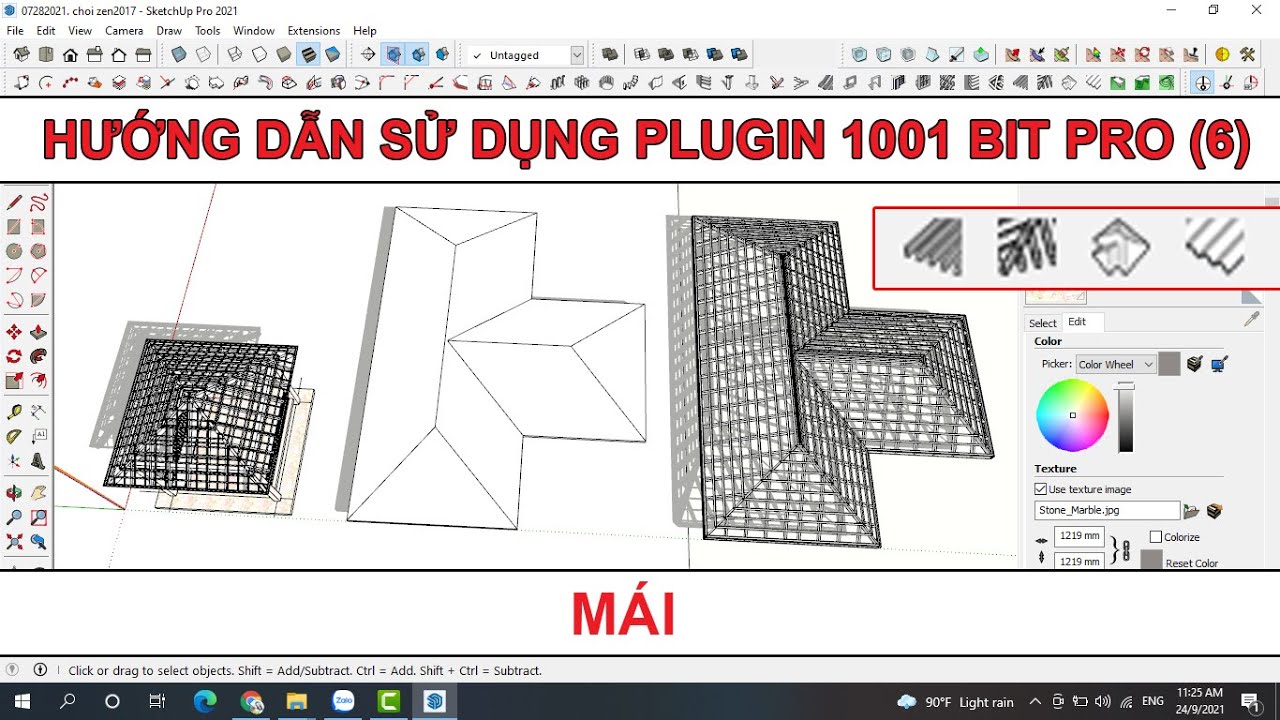Click the brightness slider bar
This screenshot has height=720, width=1280.
point(1126,417)
